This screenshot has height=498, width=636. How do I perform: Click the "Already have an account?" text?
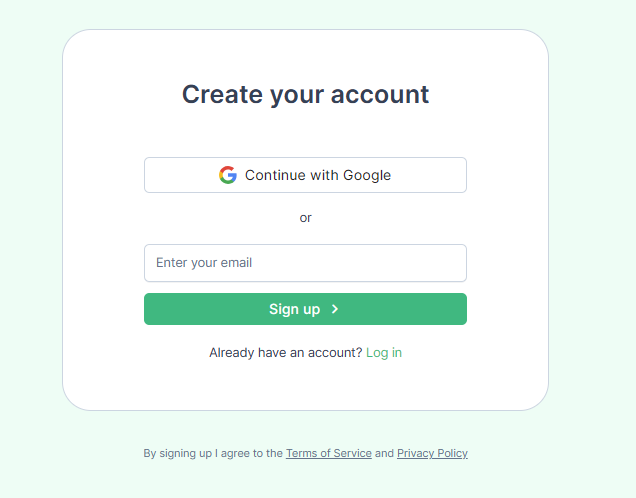(285, 353)
